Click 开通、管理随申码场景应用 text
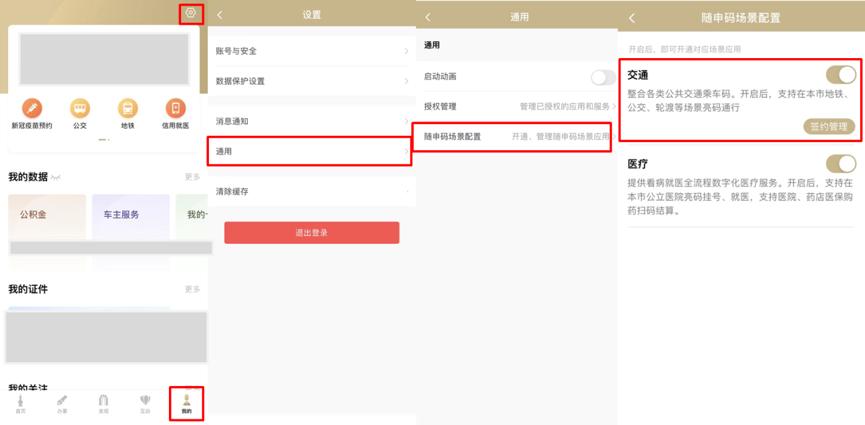 (560, 137)
